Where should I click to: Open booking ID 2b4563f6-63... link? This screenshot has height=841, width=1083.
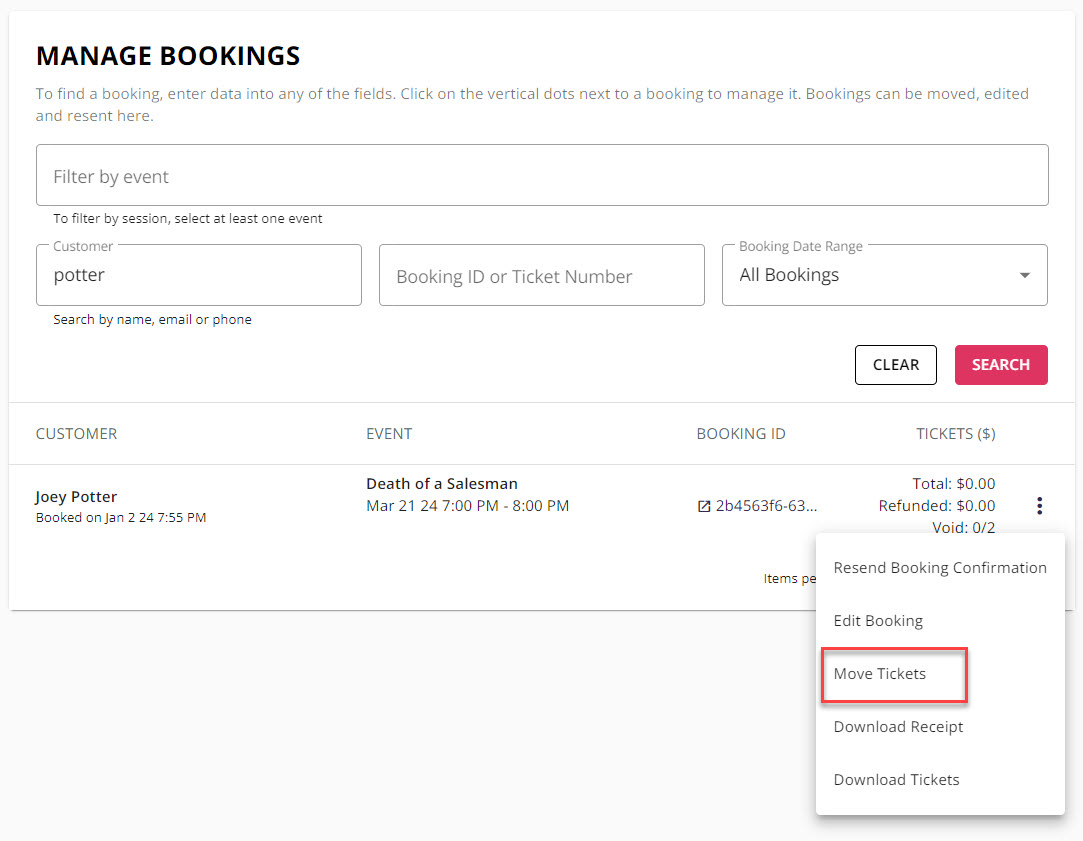point(766,506)
